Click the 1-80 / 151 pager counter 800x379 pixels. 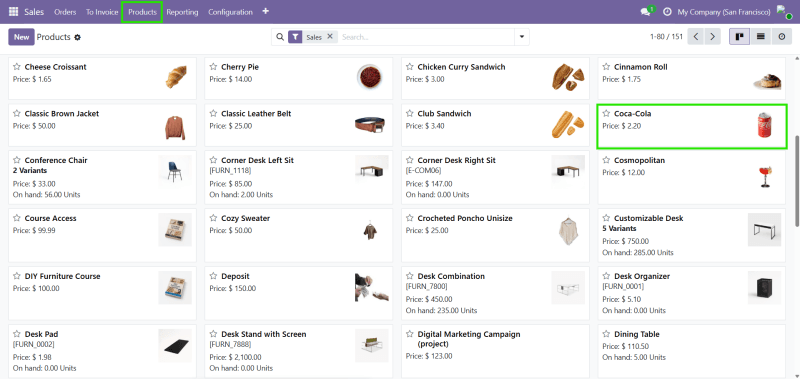(666, 37)
